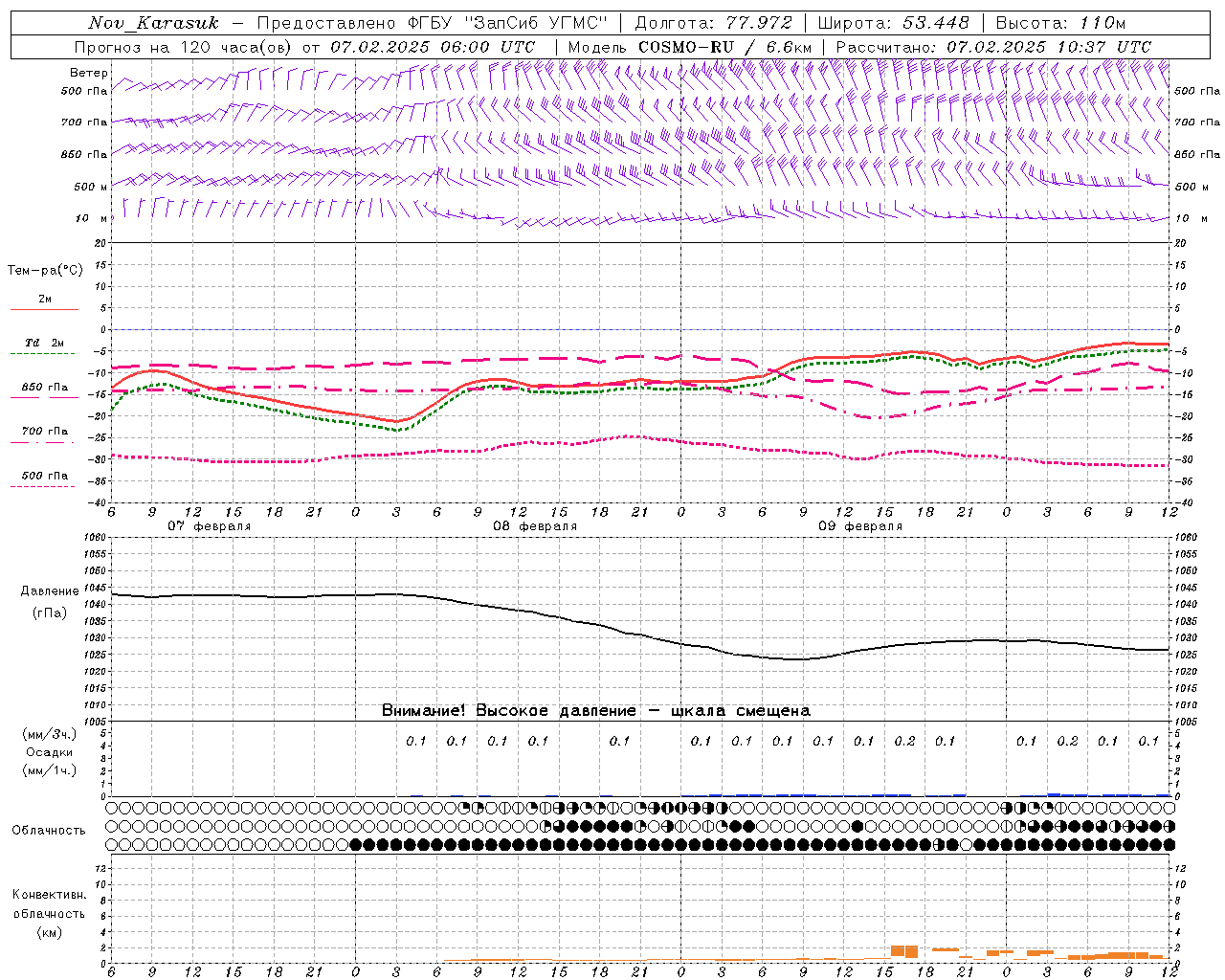Click the Рассчитано: 07.02.2025 10:37 UTC timestamp
This screenshot has height=980, width=1225.
pos(993,47)
